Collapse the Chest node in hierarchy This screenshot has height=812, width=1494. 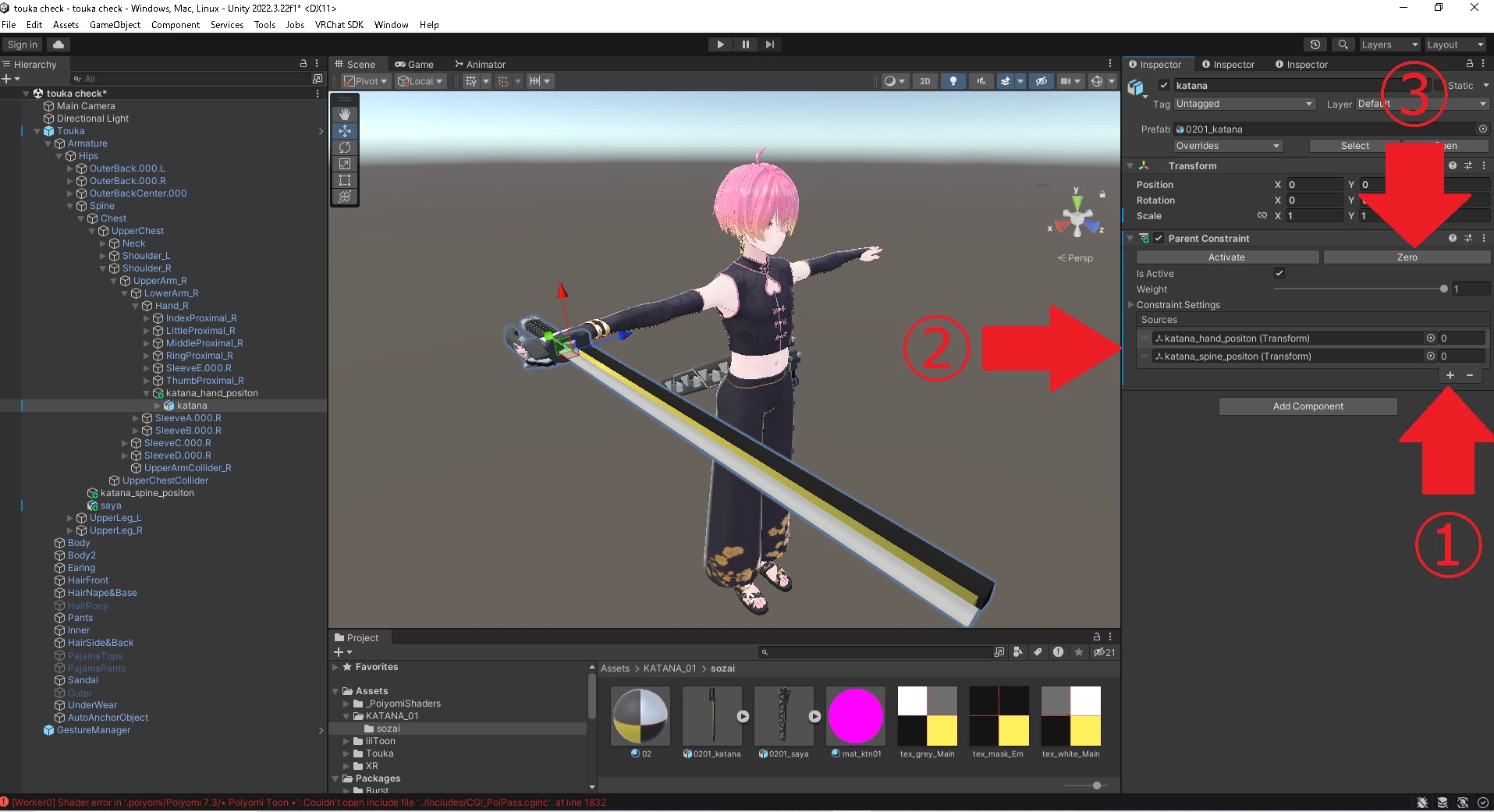coord(81,218)
